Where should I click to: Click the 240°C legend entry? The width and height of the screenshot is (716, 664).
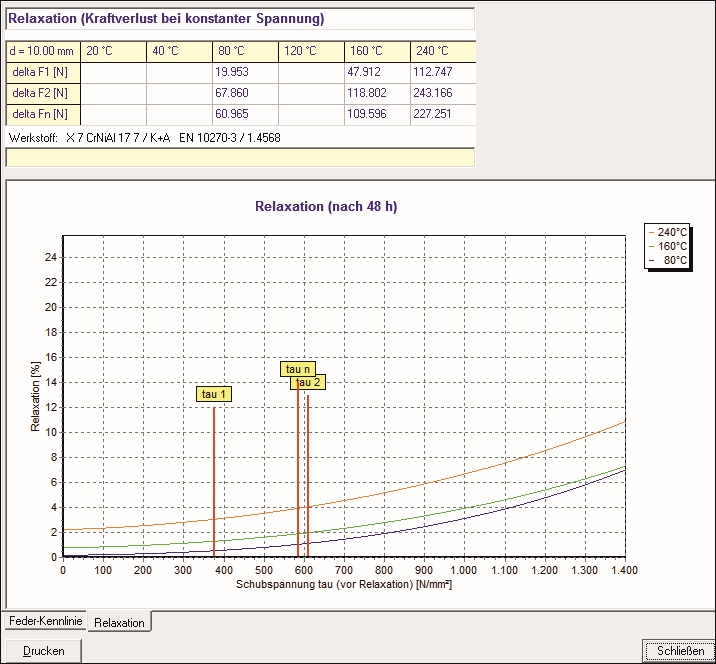(x=665, y=230)
